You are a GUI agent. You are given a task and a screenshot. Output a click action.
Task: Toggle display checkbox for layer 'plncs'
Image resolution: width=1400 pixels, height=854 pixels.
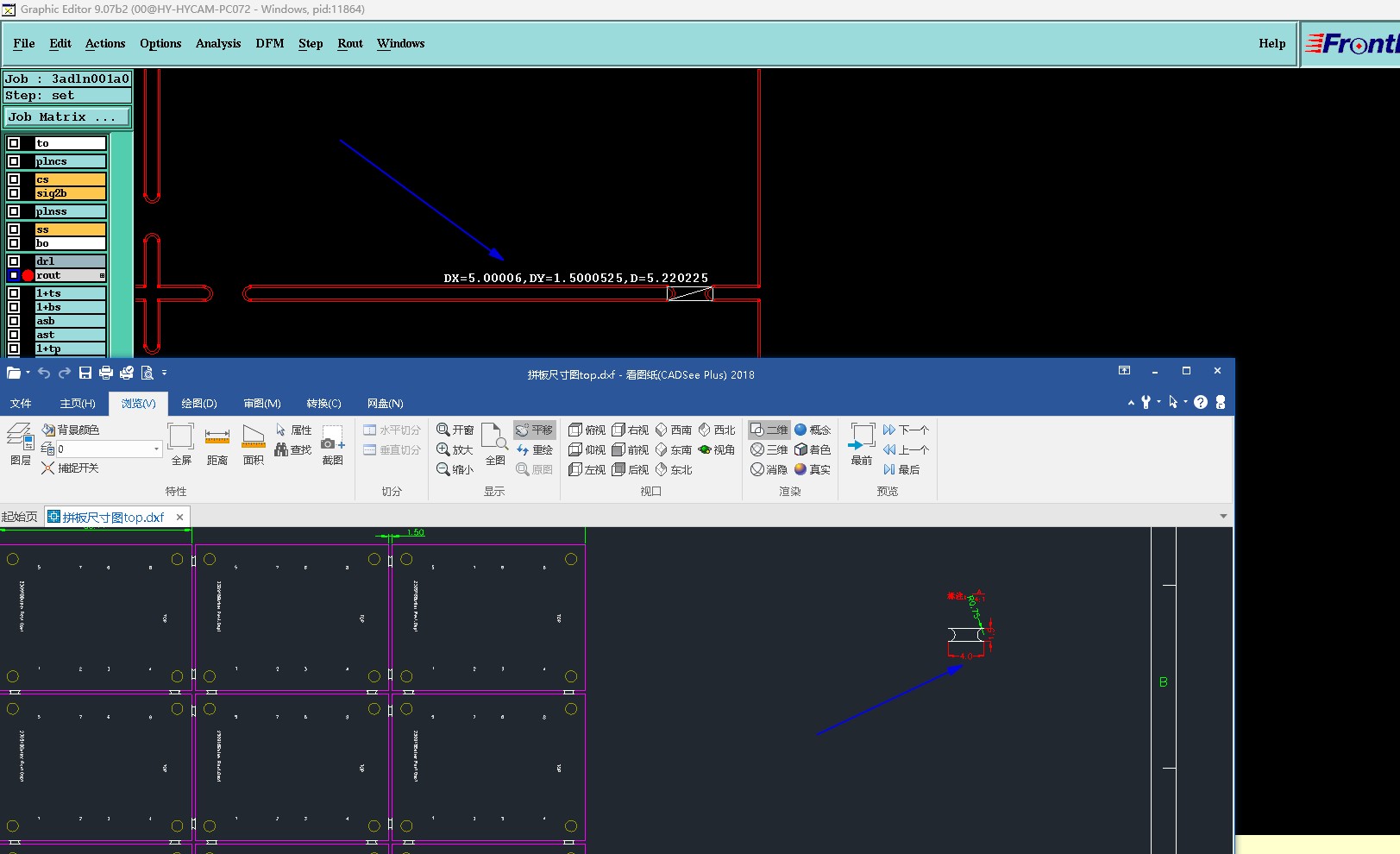point(14,161)
